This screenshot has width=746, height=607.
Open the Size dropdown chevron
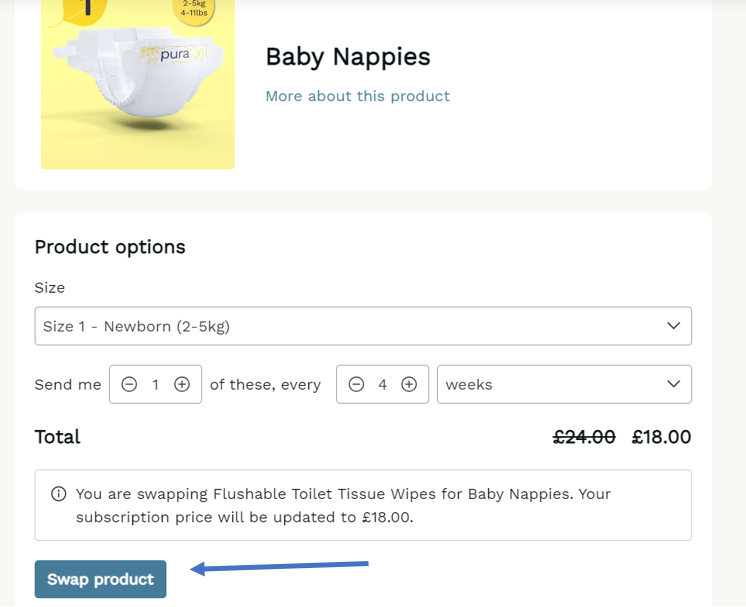click(x=673, y=326)
